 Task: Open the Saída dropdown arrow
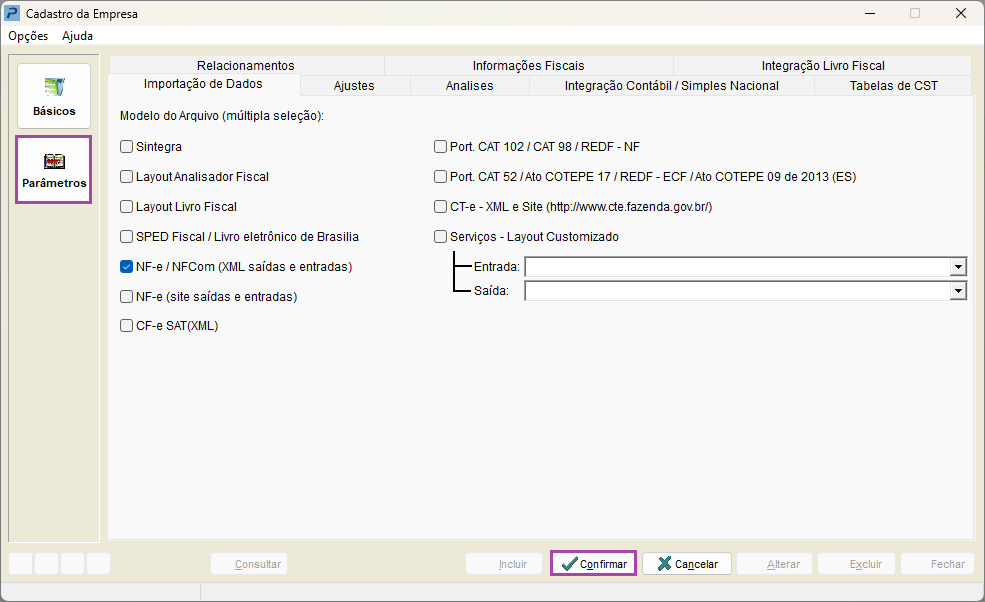click(x=958, y=291)
